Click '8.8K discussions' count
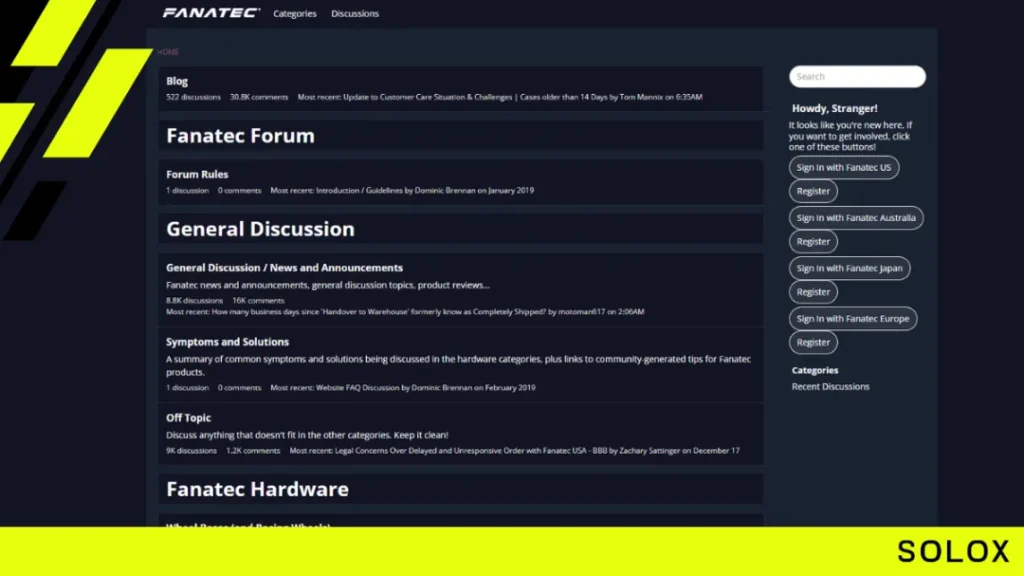 click(194, 301)
